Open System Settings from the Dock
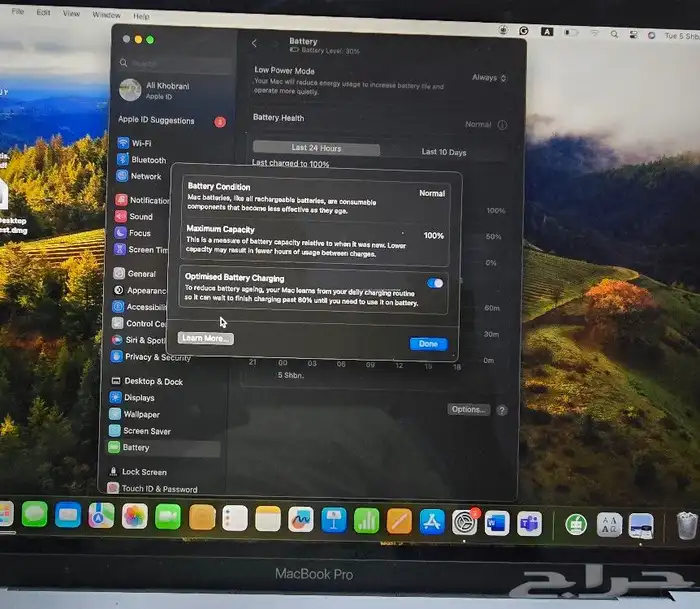This screenshot has height=609, width=700. pyautogui.click(x=464, y=522)
